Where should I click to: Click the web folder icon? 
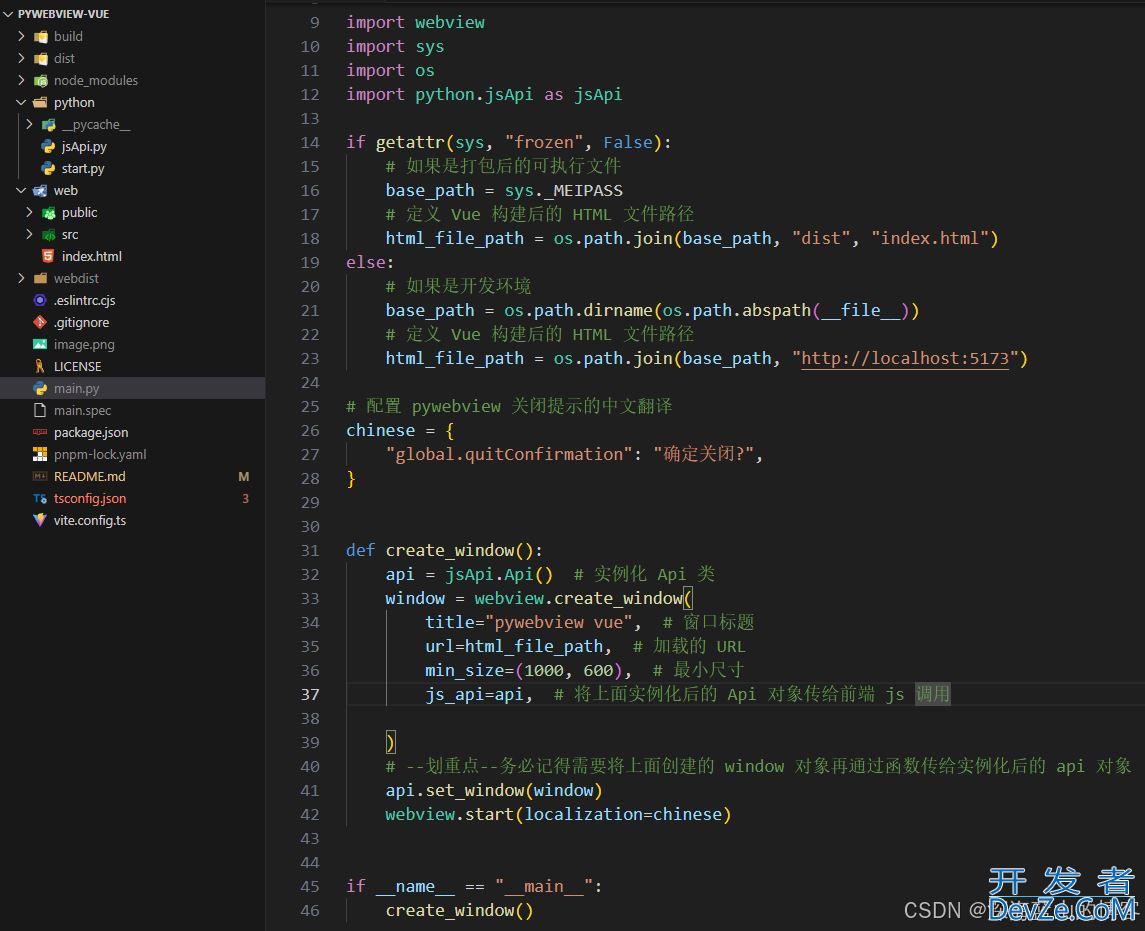click(x=41, y=191)
